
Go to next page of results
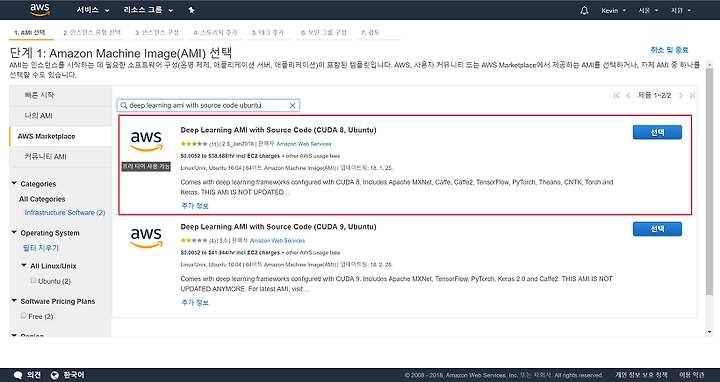681,96
